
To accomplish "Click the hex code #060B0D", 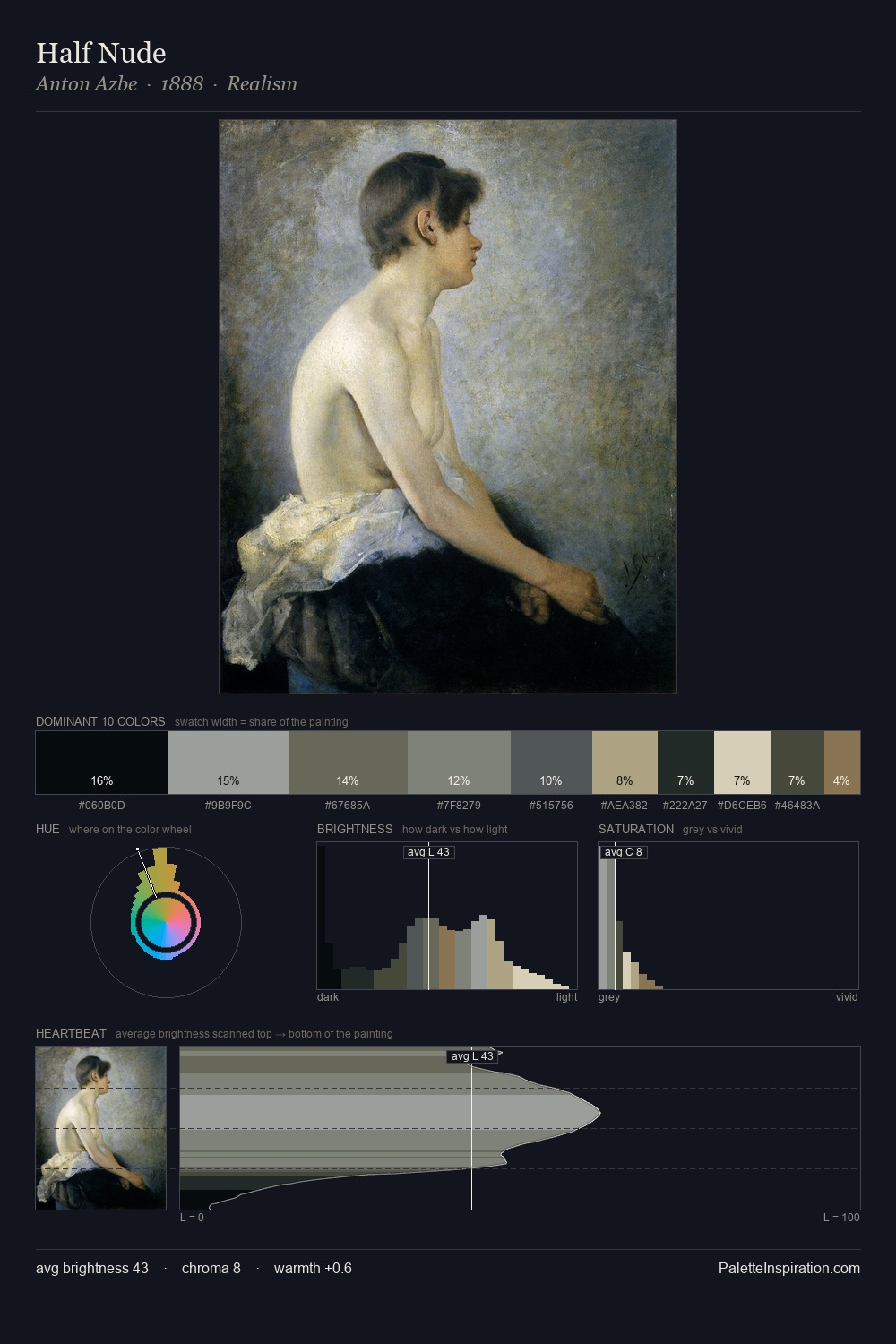I will [x=102, y=806].
